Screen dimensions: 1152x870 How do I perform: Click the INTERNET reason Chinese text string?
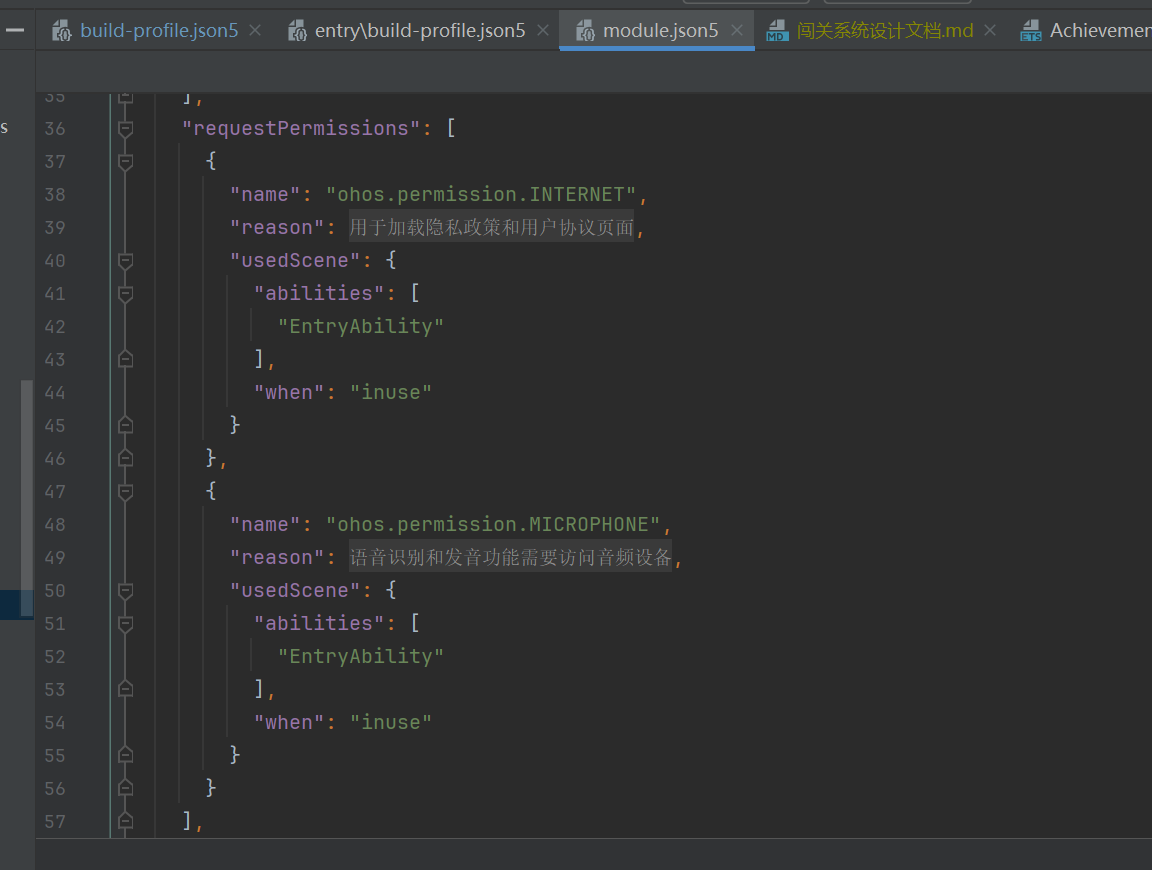(x=491, y=228)
